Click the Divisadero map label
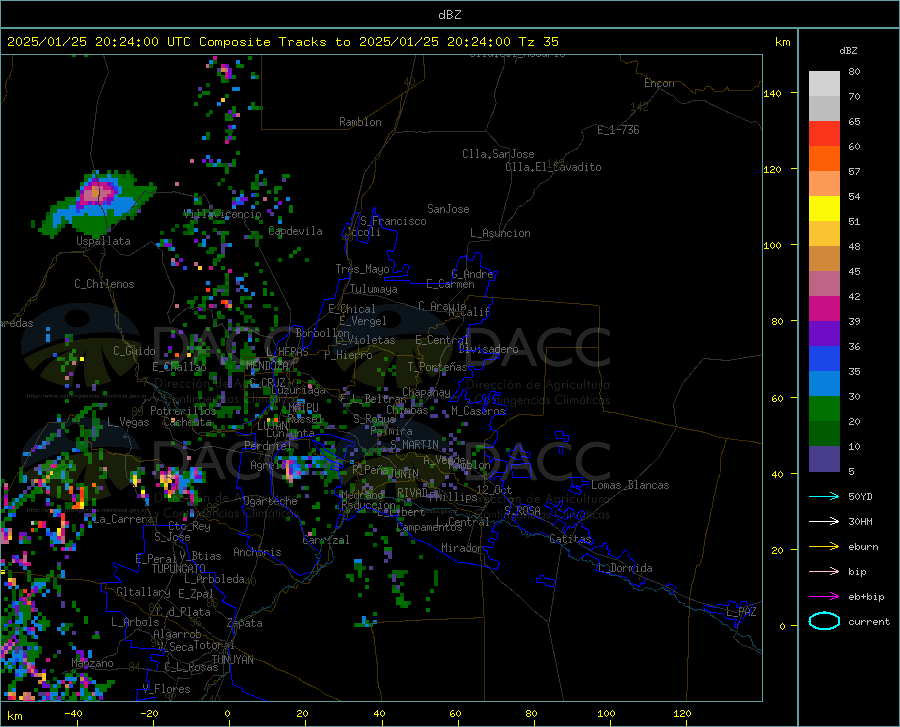 (x=488, y=349)
